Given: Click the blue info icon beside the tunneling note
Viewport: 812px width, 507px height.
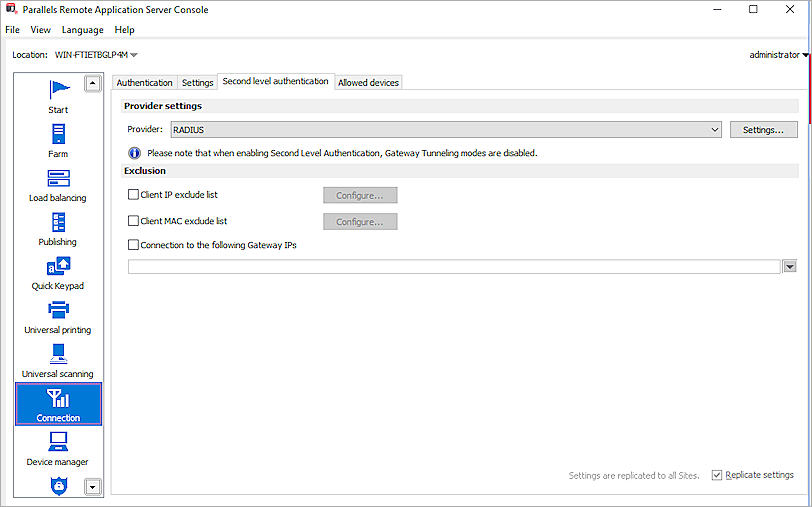Looking at the screenshot, I should [134, 153].
